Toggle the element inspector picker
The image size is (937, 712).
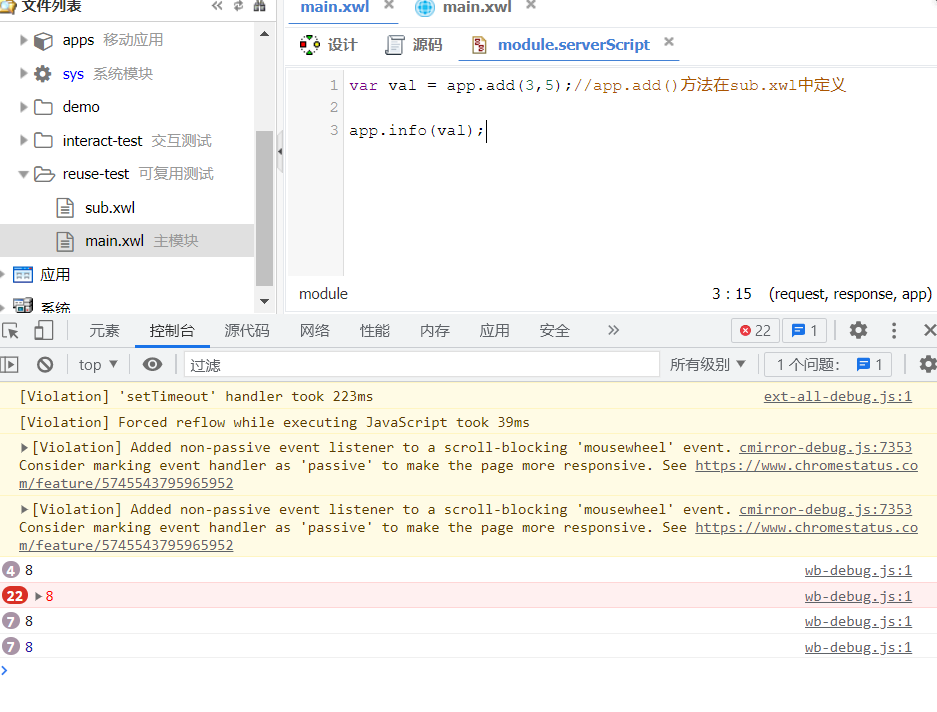[11, 331]
